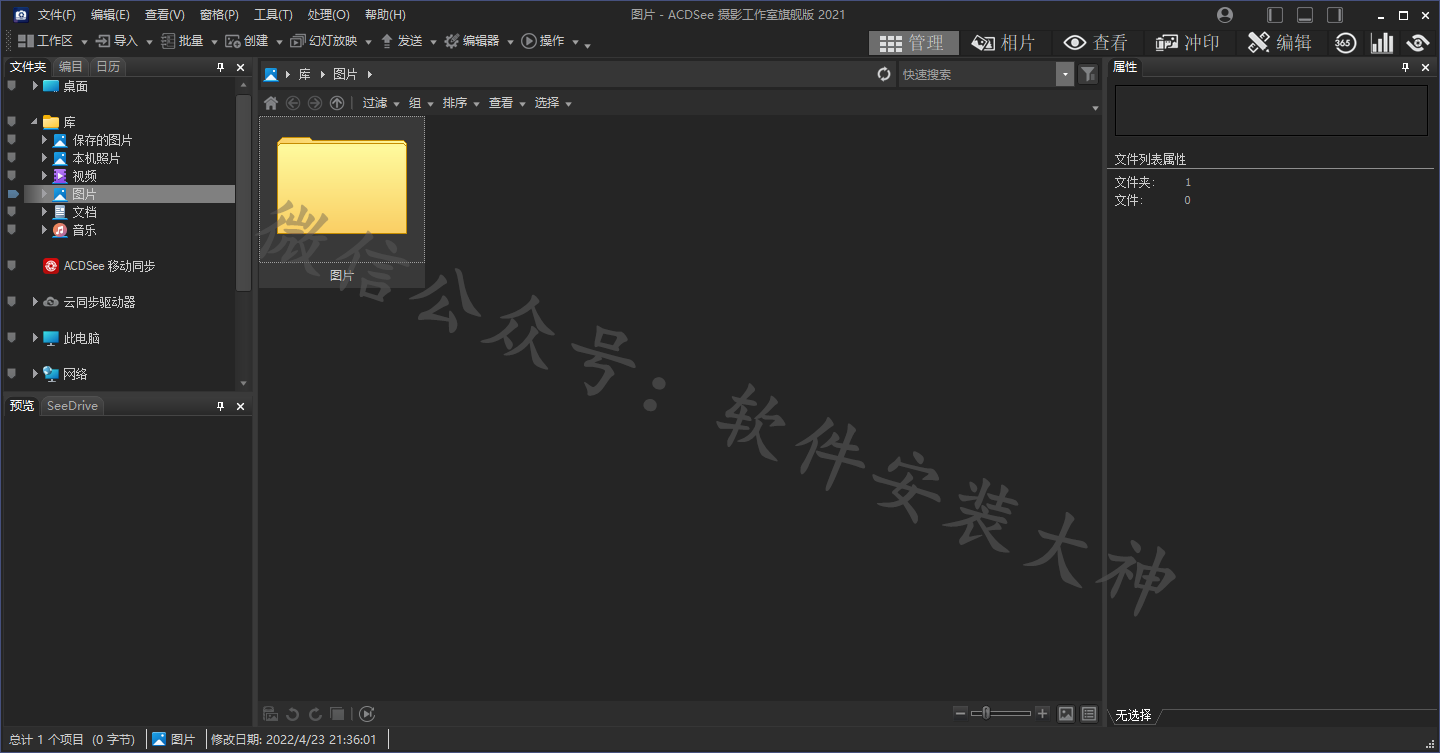Open the quick search dropdown arrow
This screenshot has width=1440, height=753.
1065,74
